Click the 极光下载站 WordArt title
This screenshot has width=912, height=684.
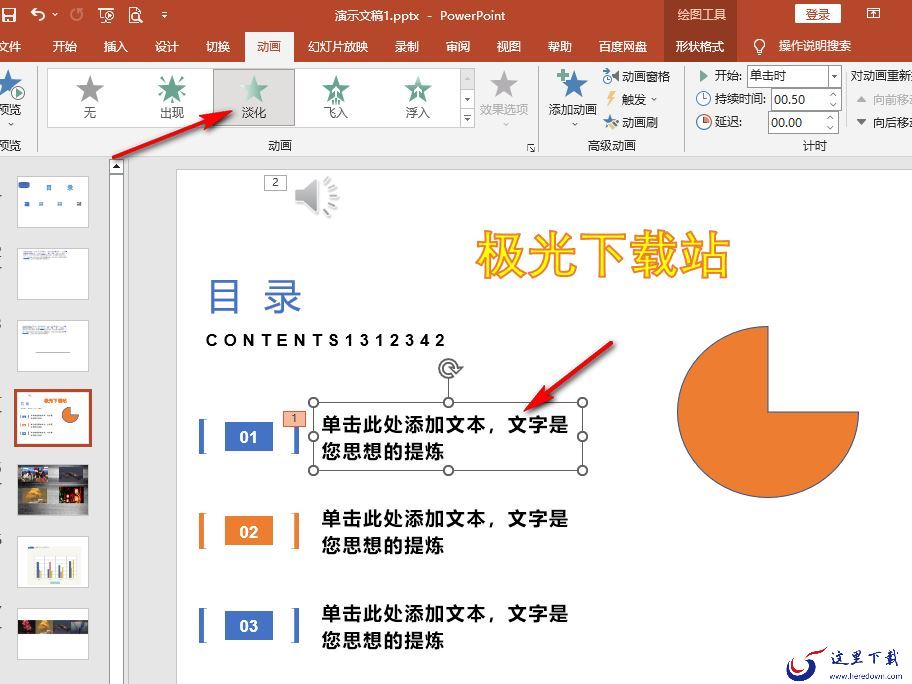603,254
